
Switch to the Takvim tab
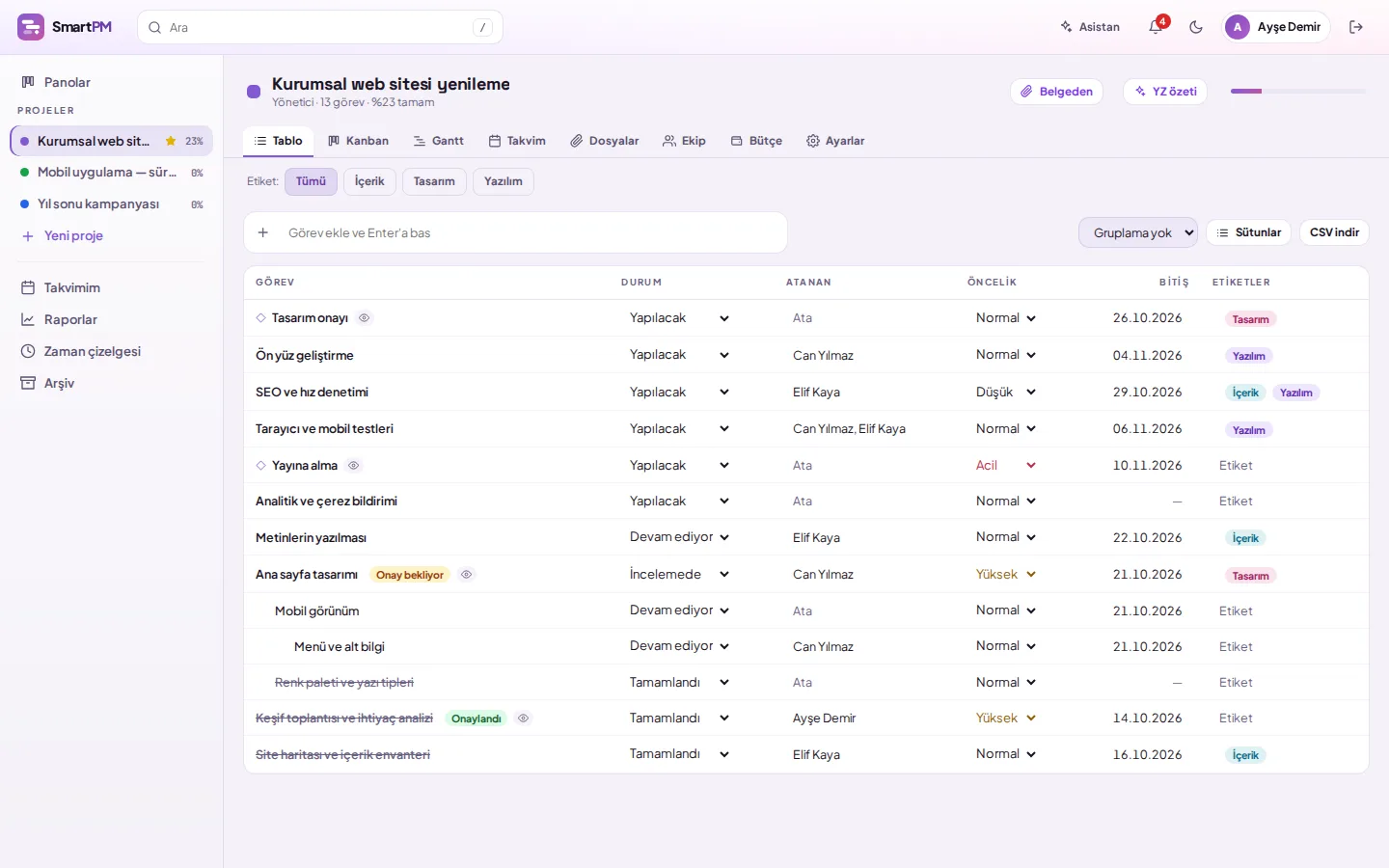(x=517, y=141)
